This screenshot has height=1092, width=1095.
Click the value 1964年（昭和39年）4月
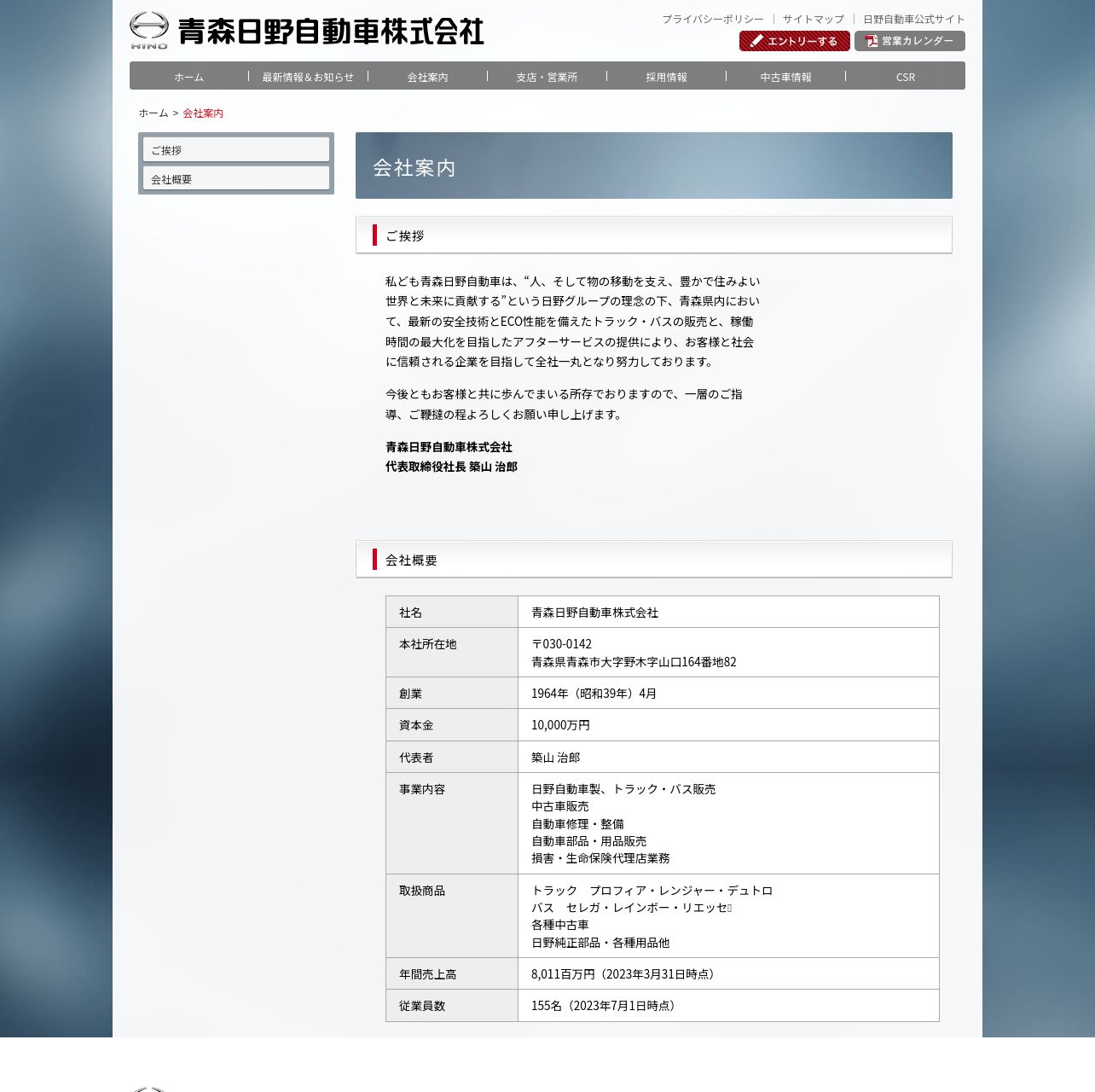pyautogui.click(x=594, y=693)
